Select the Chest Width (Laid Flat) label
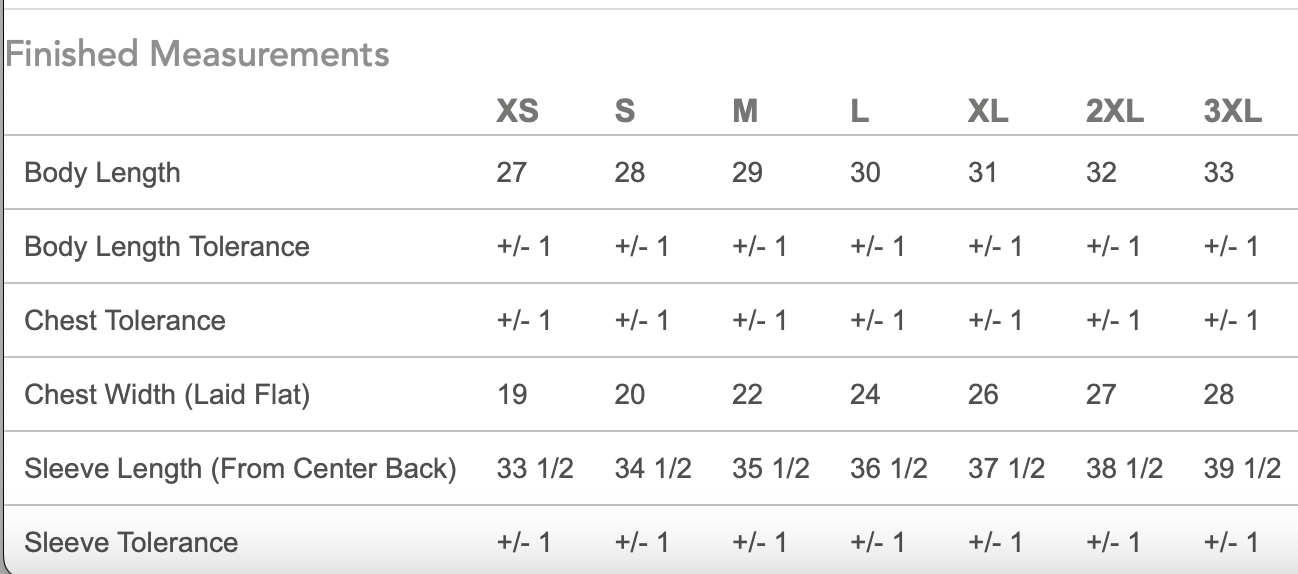 (167, 395)
